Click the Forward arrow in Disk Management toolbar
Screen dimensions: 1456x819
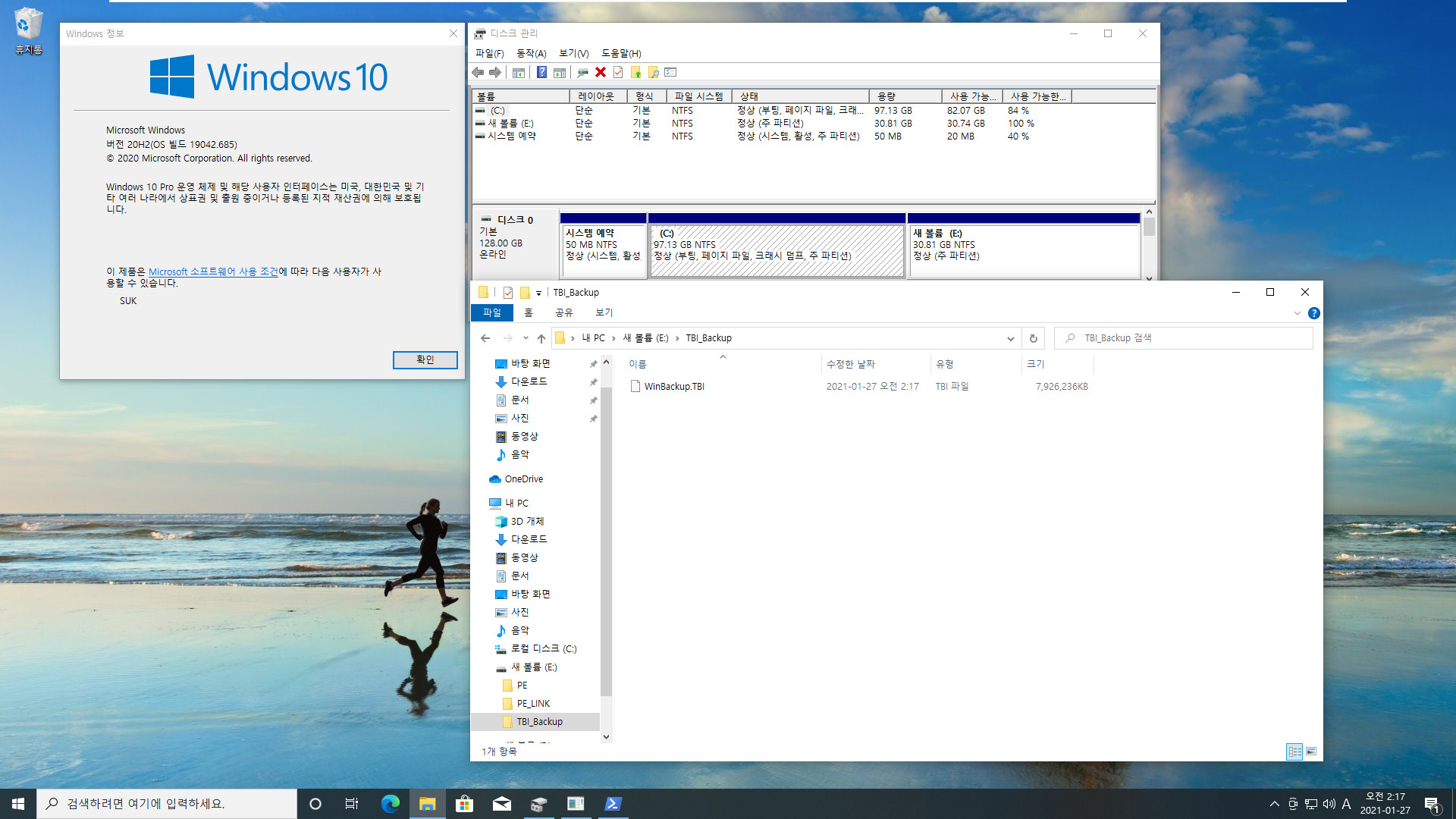pyautogui.click(x=495, y=72)
